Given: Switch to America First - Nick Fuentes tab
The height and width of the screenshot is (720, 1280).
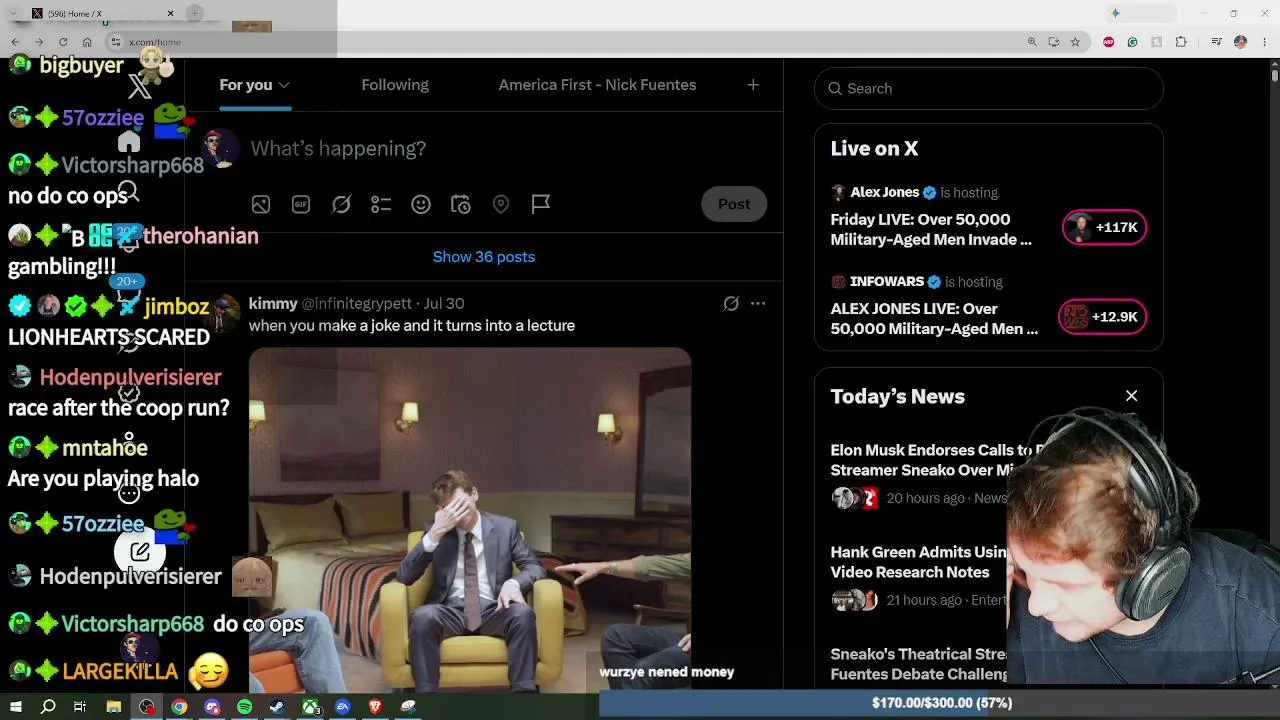Looking at the screenshot, I should point(597,85).
